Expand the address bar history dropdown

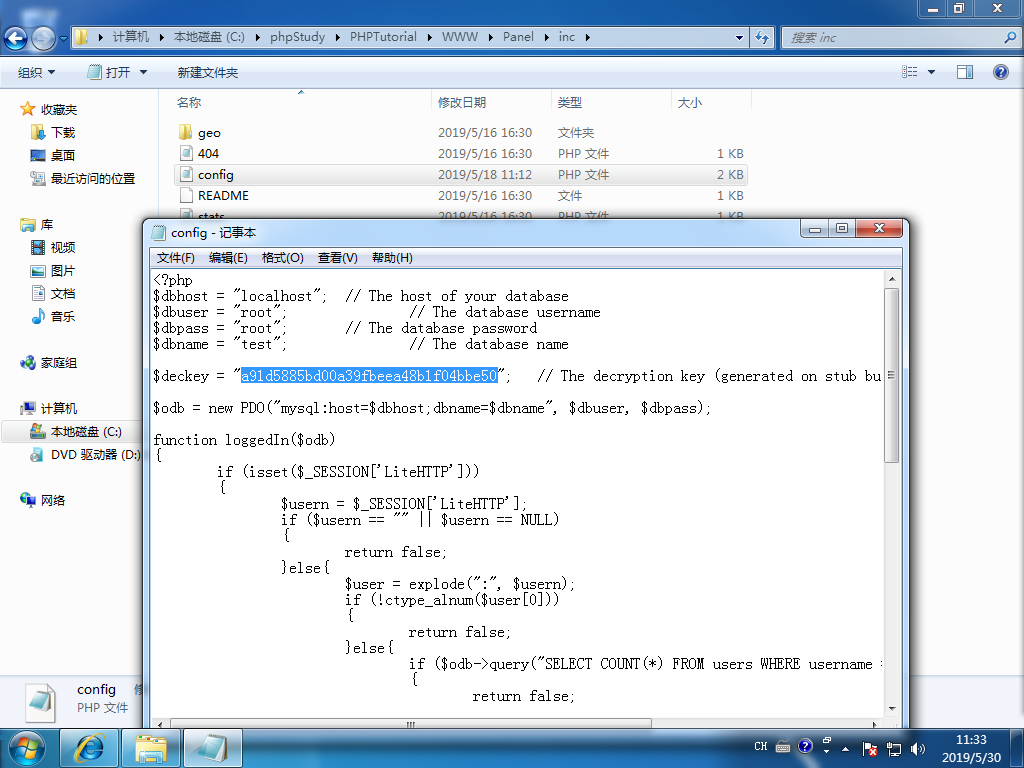pos(739,37)
